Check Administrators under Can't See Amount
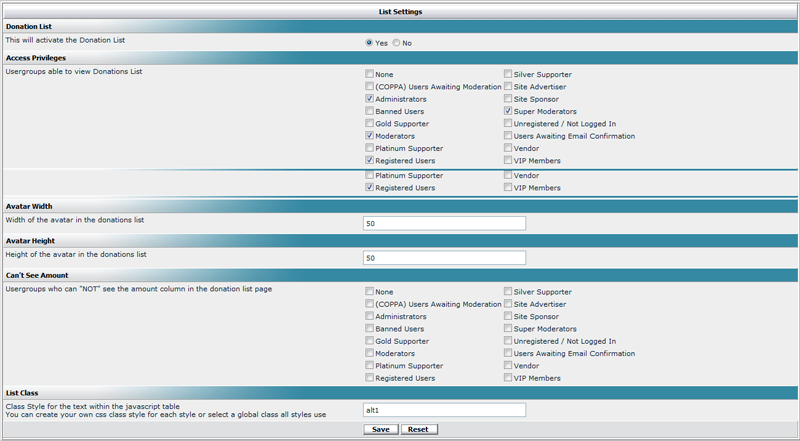Screen dimensions: 800x441 [x=369, y=316]
